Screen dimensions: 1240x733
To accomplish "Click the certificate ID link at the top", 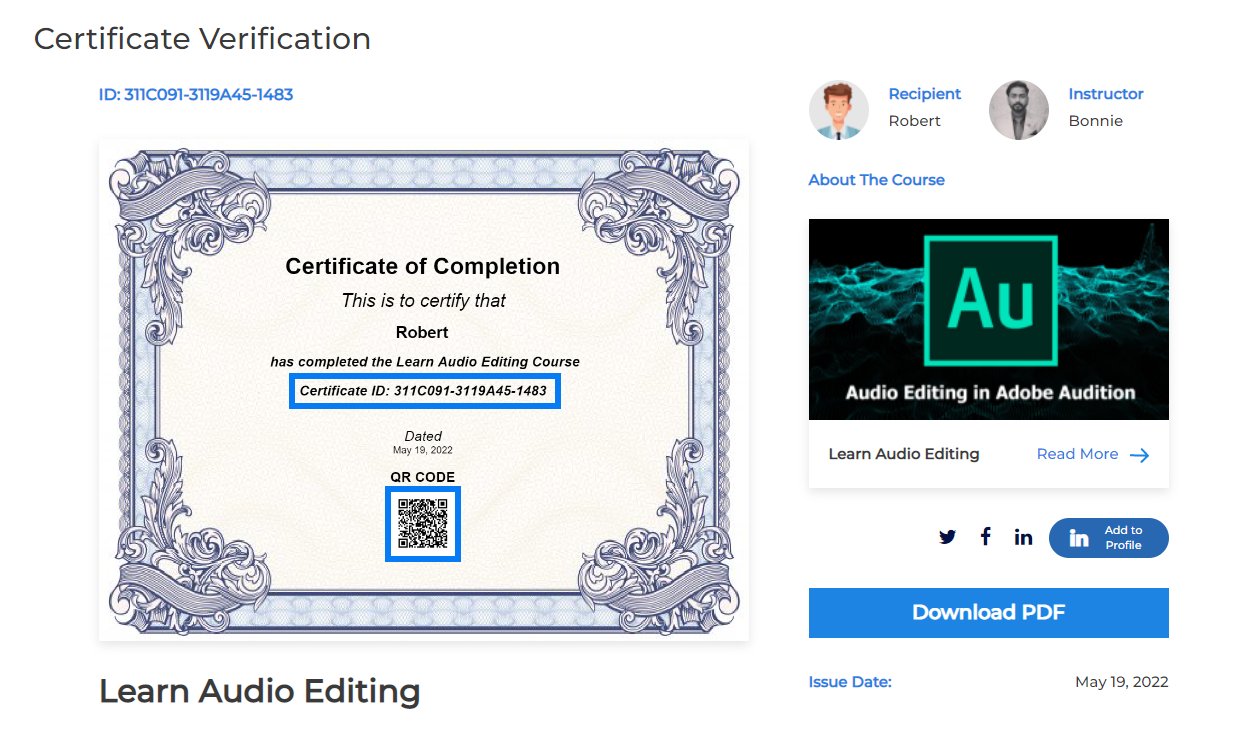I will tap(195, 94).
